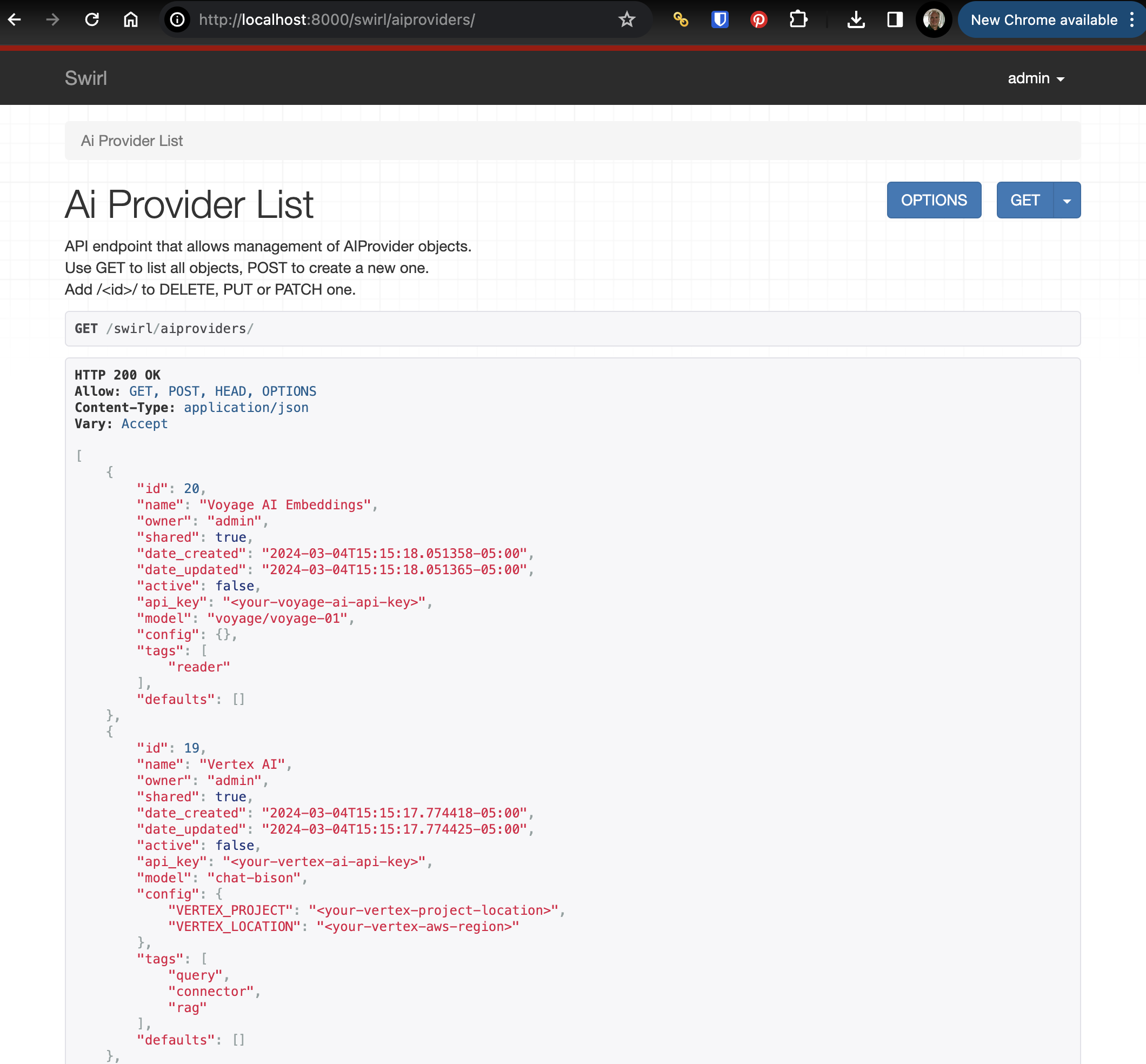Open the Chrome three-dot menu
The height and width of the screenshot is (1064, 1146).
(1131, 19)
